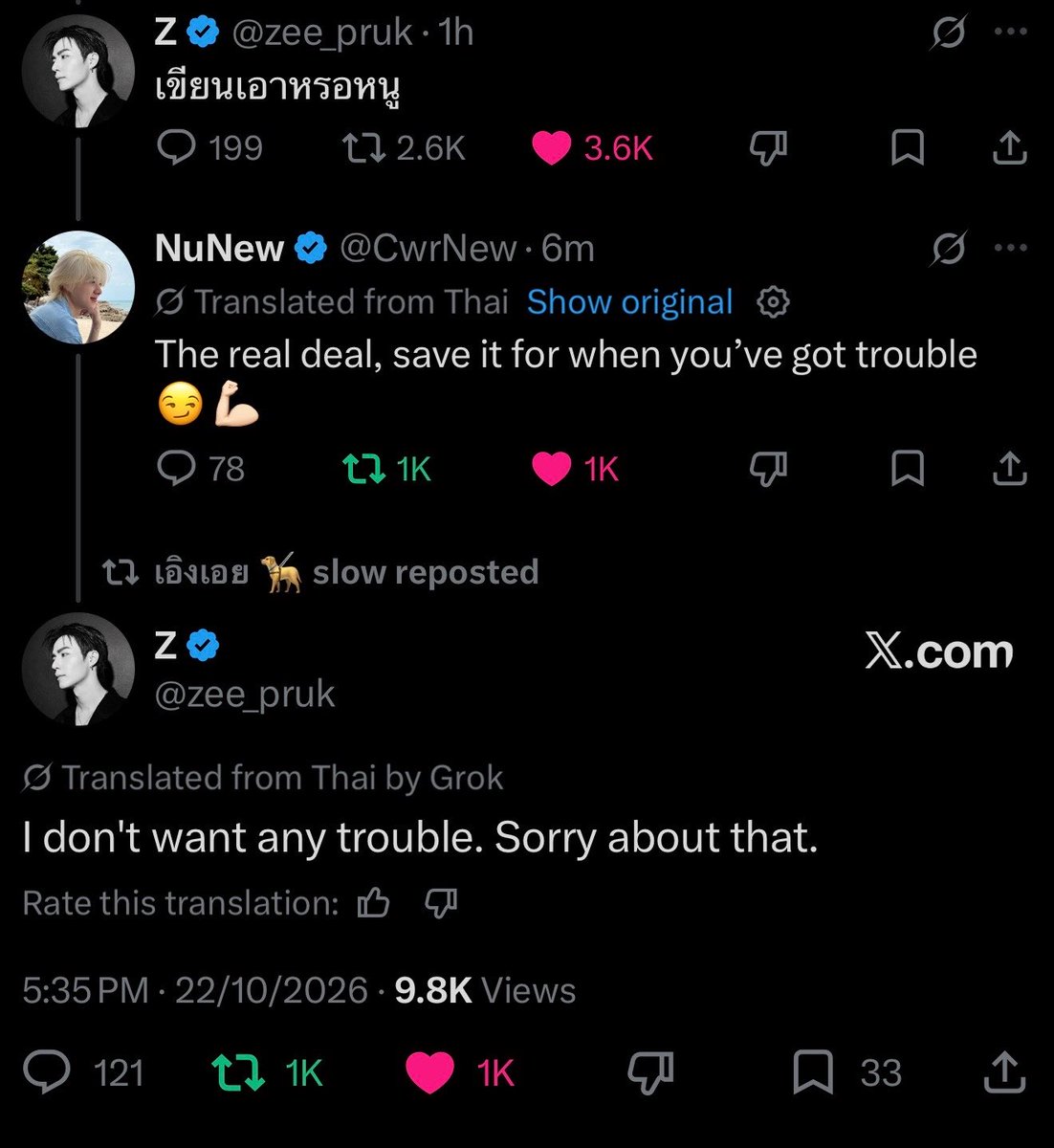Share the main post via upload icon

1006,1072
